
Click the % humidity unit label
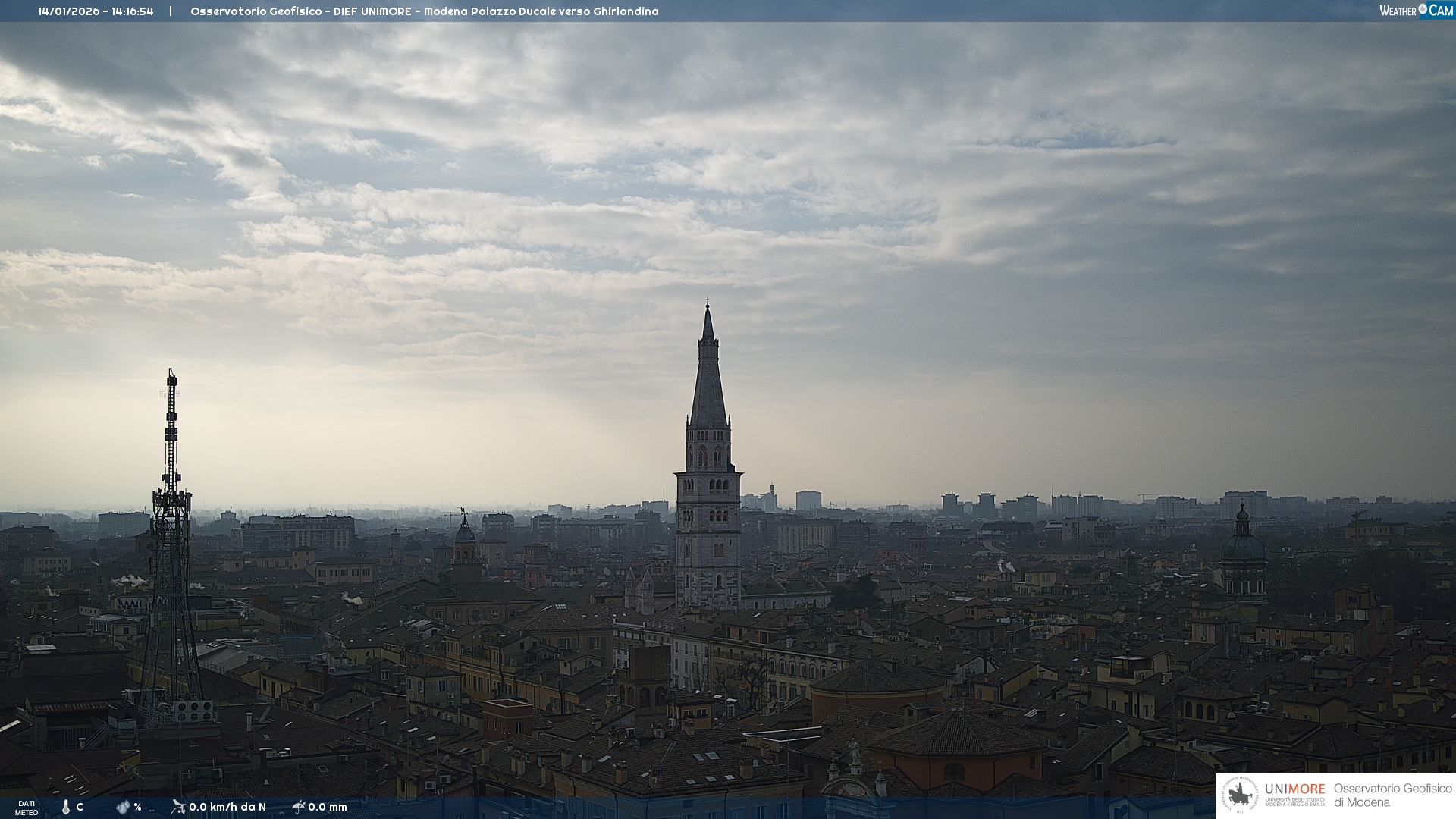click(x=137, y=807)
